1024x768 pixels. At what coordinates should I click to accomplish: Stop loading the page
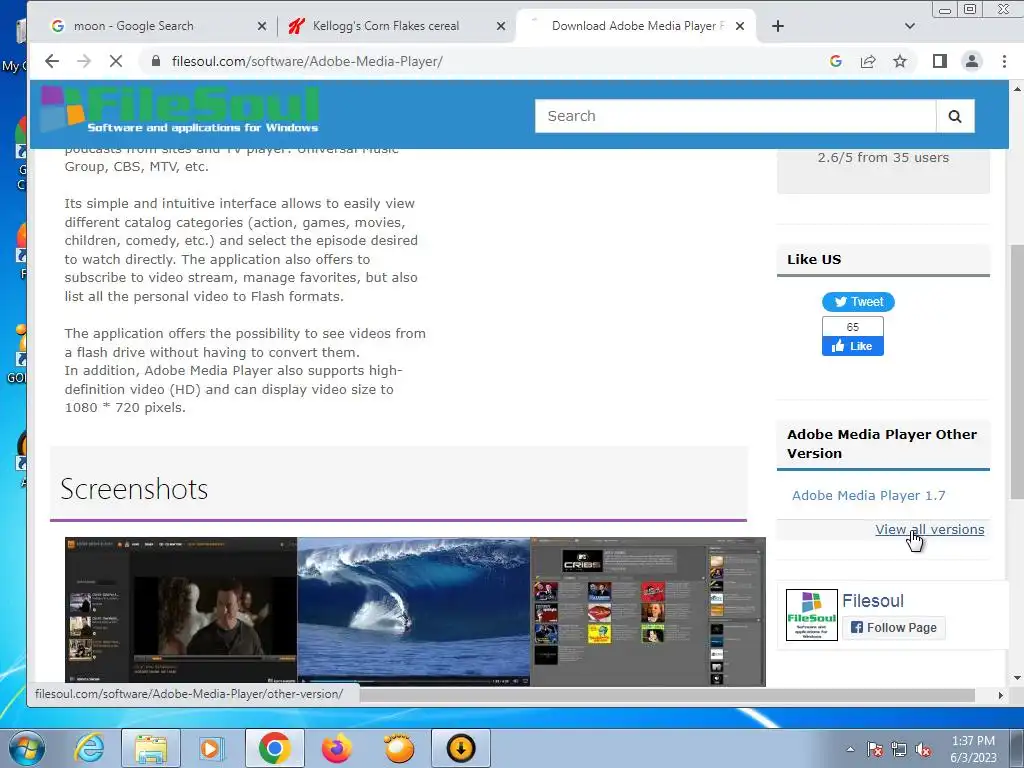tap(116, 61)
